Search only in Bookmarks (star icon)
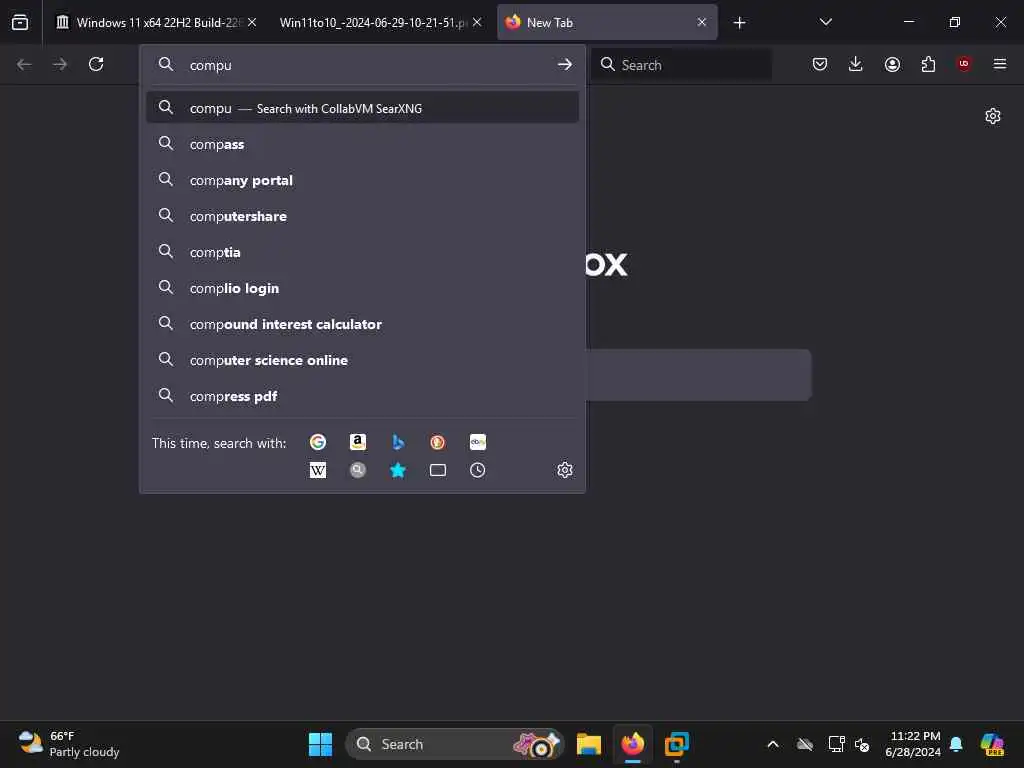This screenshot has width=1024, height=768. tap(398, 470)
